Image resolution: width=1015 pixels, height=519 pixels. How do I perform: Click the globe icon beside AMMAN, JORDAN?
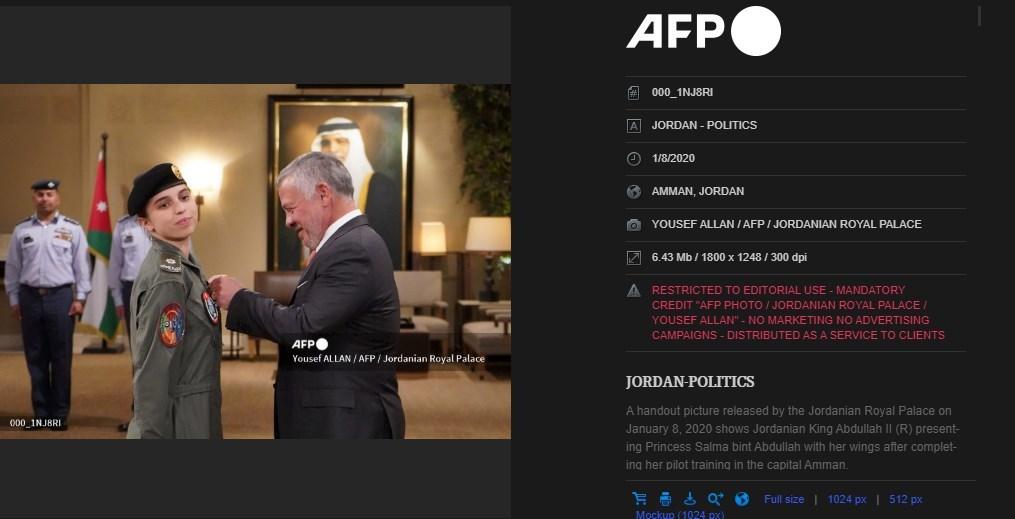(x=634, y=192)
